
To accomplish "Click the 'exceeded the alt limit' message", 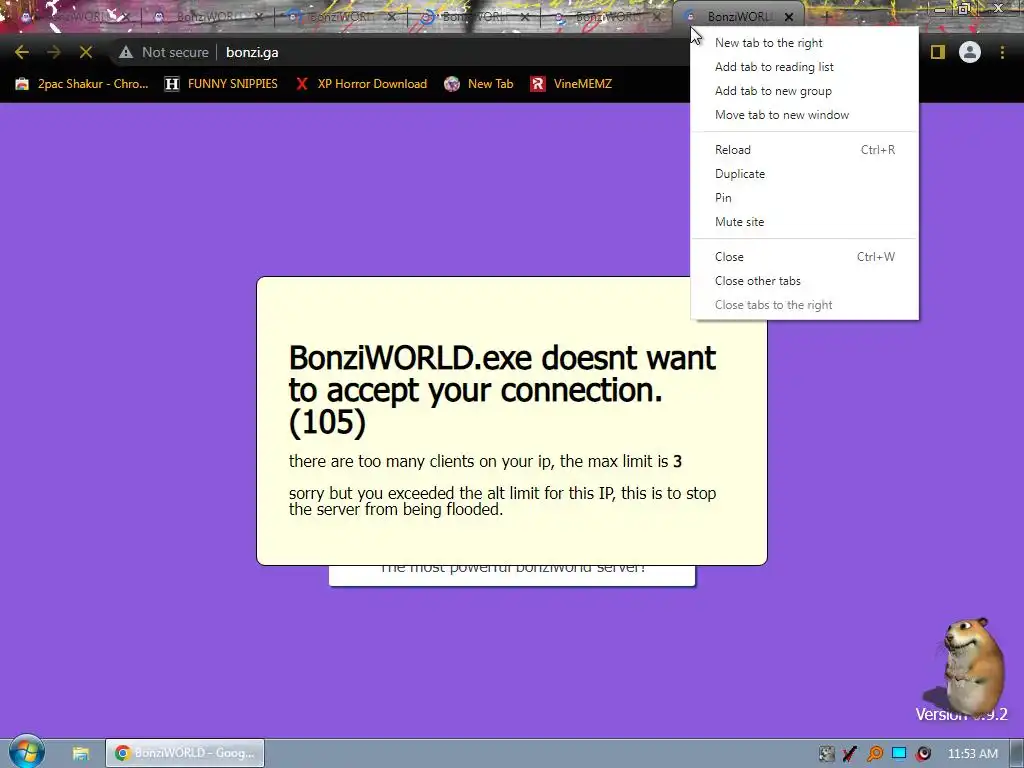I will [502, 501].
